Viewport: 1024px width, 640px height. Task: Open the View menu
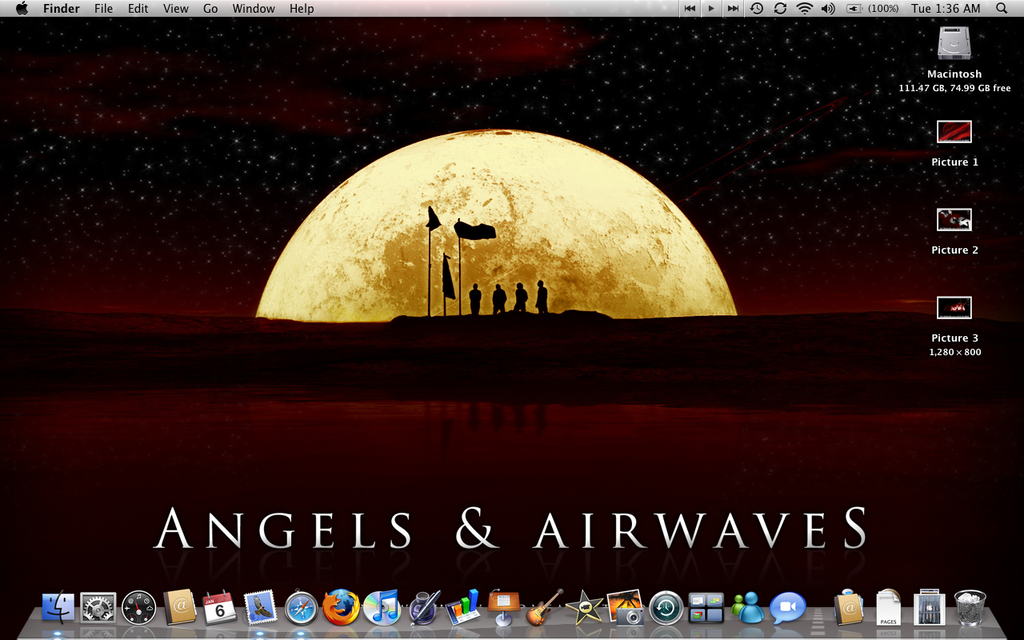coord(175,8)
